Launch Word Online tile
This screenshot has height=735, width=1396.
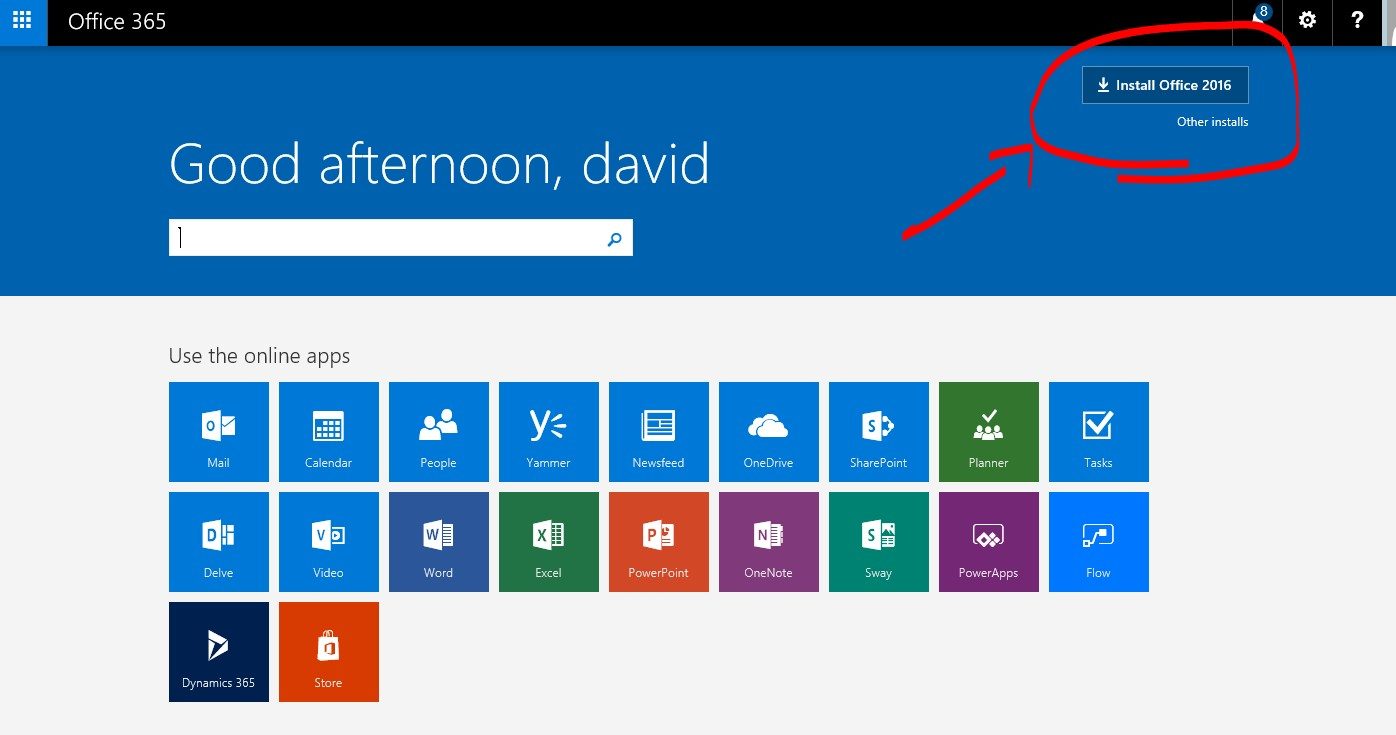pos(439,542)
